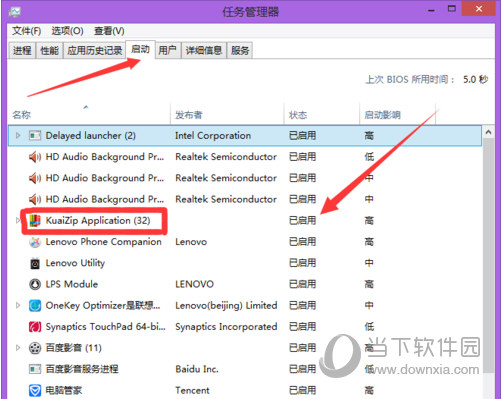
Task: Select the OneKey Optimizer entry name
Action: (103, 305)
